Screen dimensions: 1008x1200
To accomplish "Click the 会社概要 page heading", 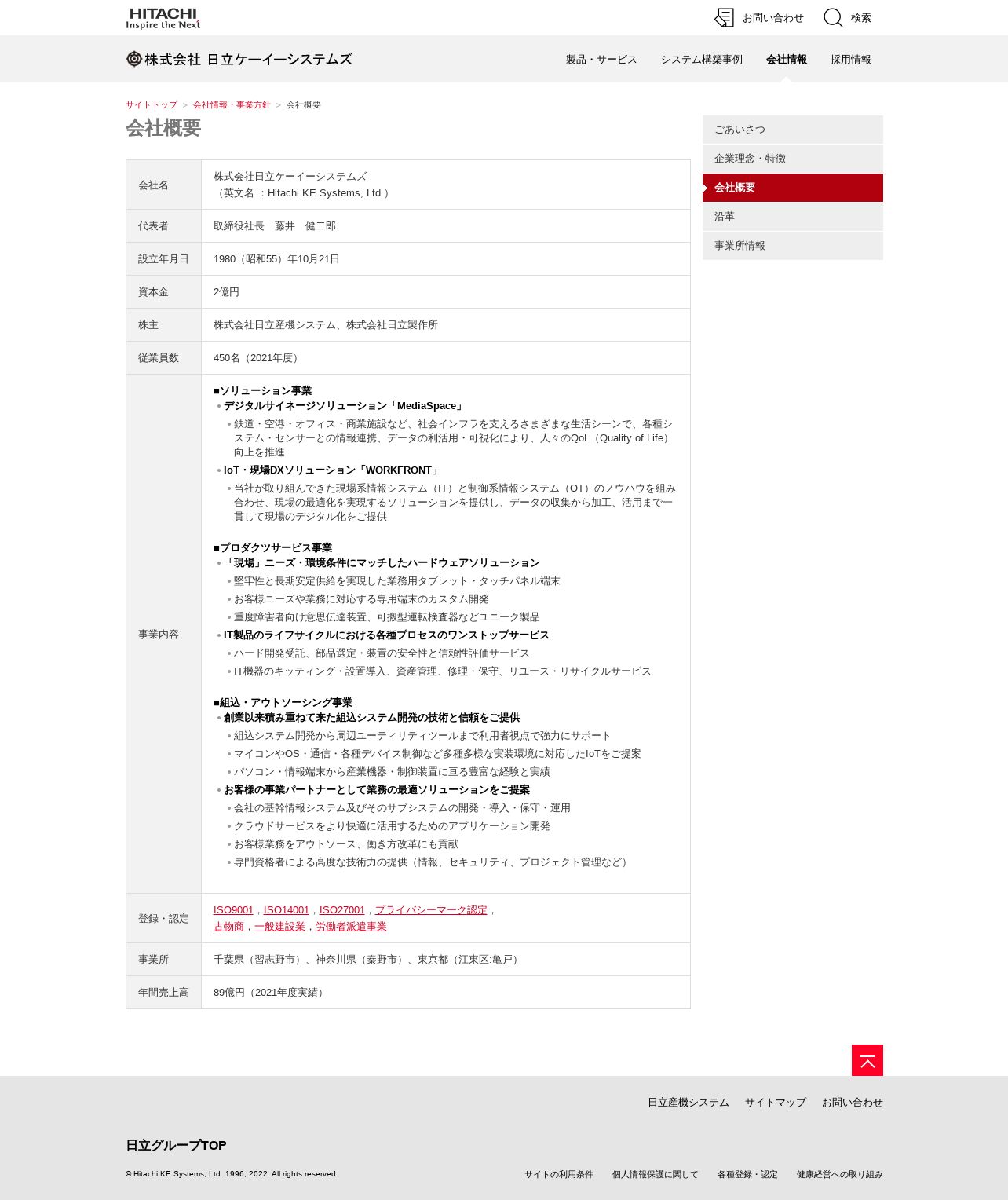I will (x=163, y=128).
